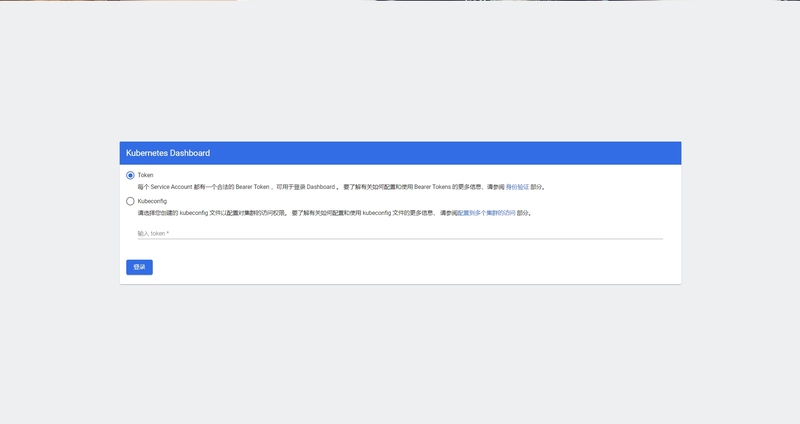Click the Kubernetes Dashboard header title

(168, 153)
